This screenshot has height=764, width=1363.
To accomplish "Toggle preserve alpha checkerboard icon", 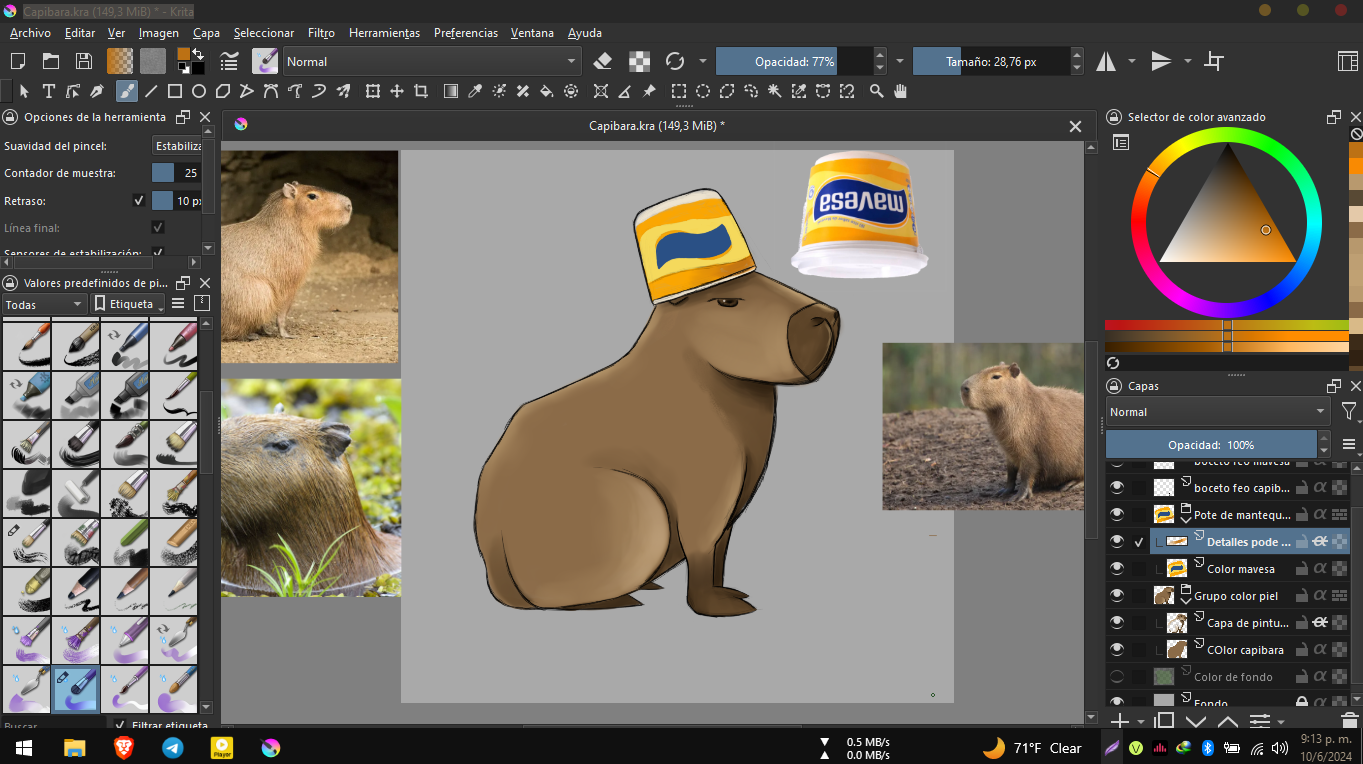I will 639,61.
